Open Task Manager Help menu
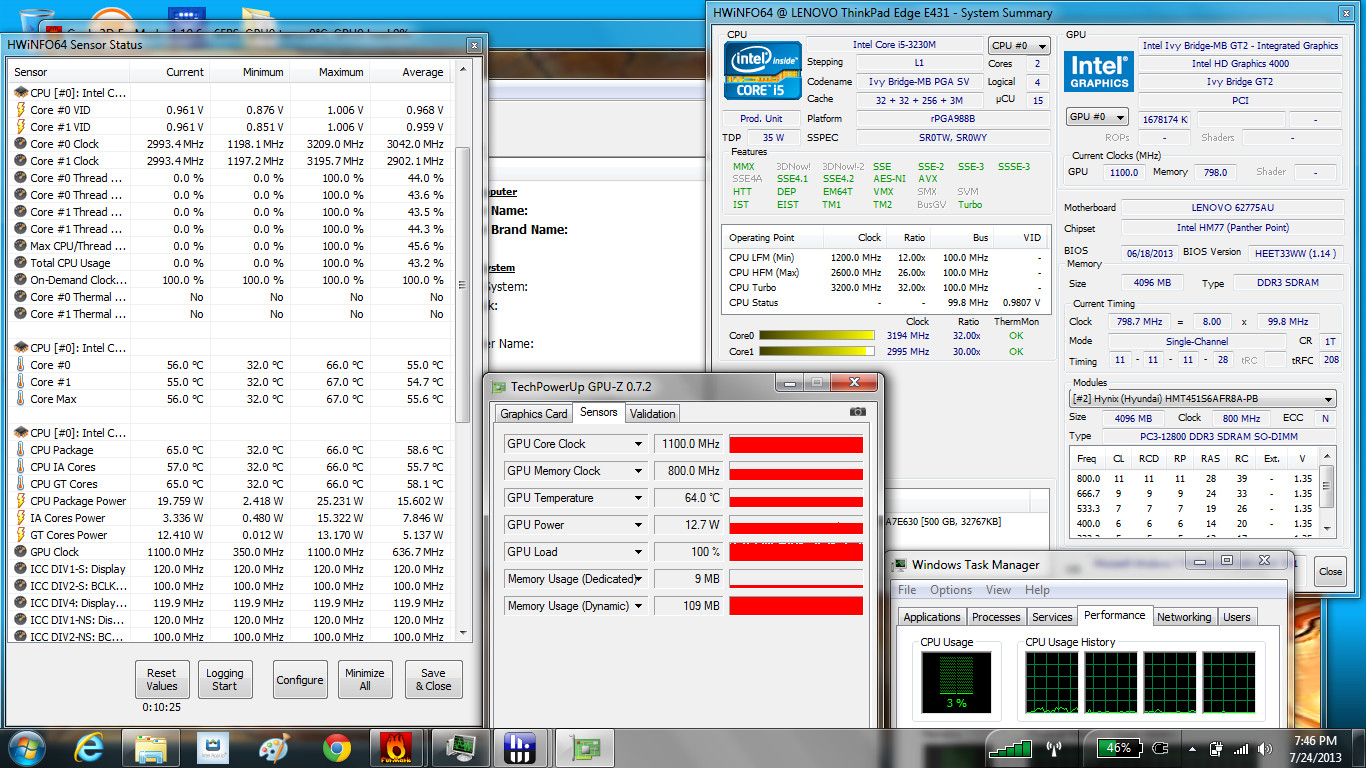Screen dimensions: 1366x768 click(1037, 590)
